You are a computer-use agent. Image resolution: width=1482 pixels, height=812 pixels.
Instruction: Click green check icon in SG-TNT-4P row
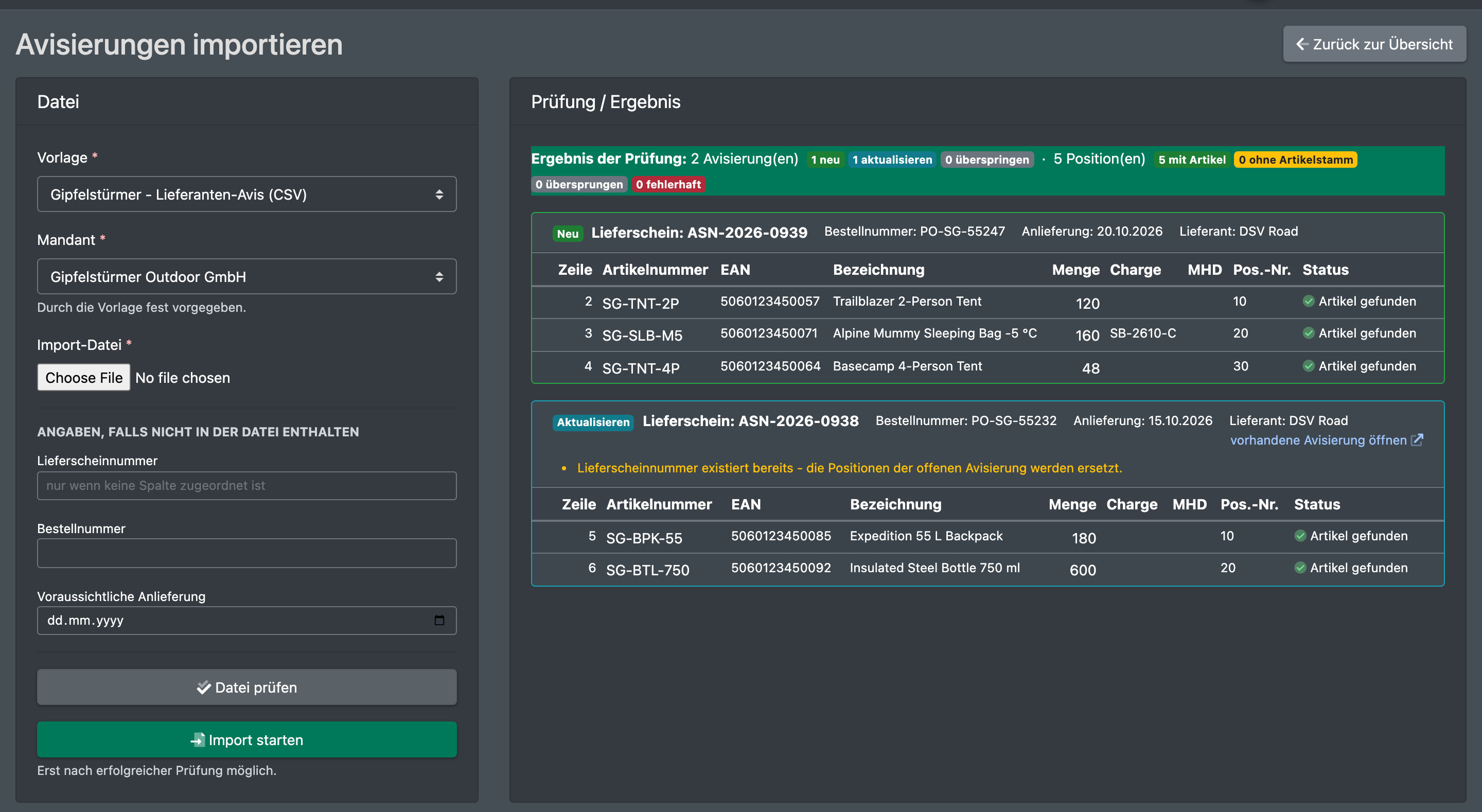click(x=1308, y=366)
